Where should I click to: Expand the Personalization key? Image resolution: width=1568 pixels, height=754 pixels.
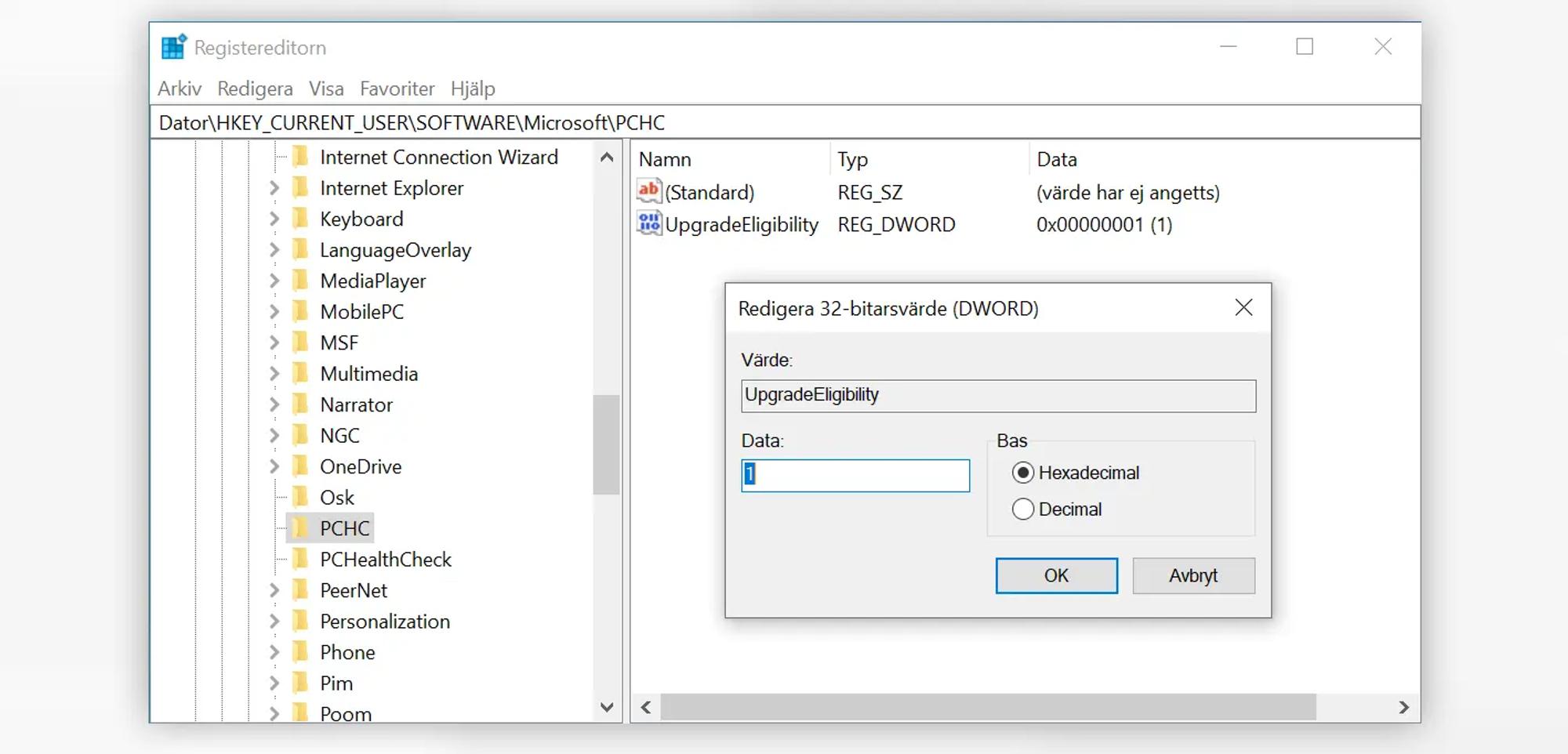point(274,622)
